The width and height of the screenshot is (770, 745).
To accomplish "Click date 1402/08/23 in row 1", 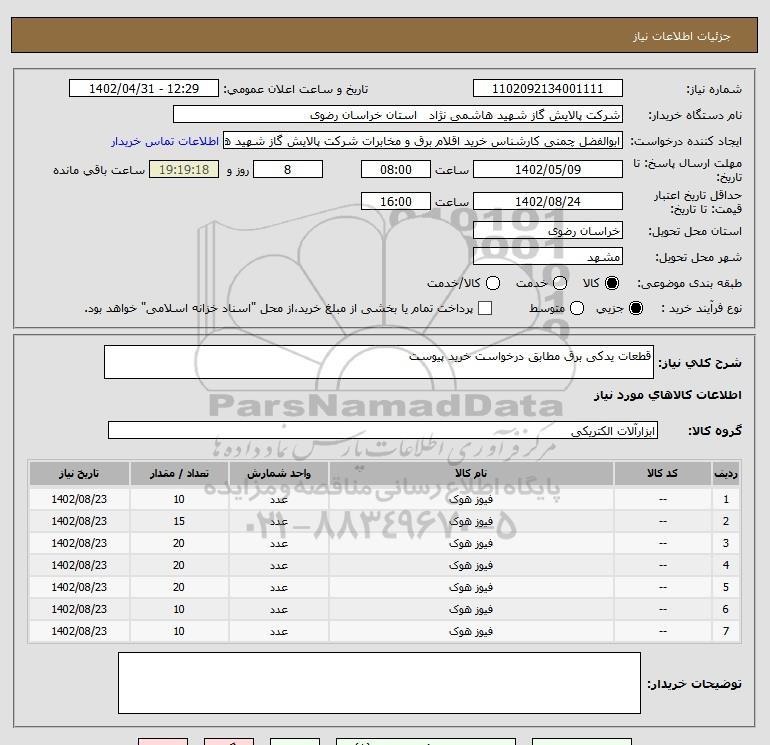I will (79, 499).
